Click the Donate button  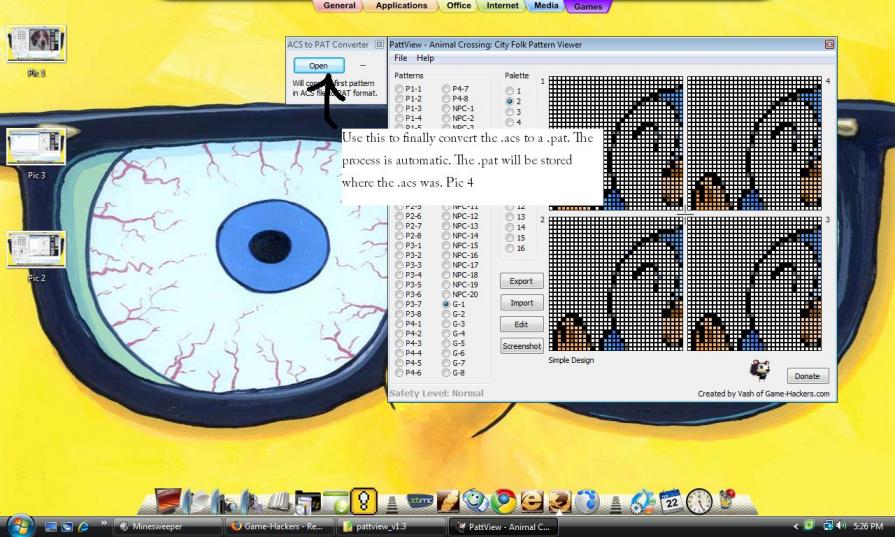click(x=808, y=376)
